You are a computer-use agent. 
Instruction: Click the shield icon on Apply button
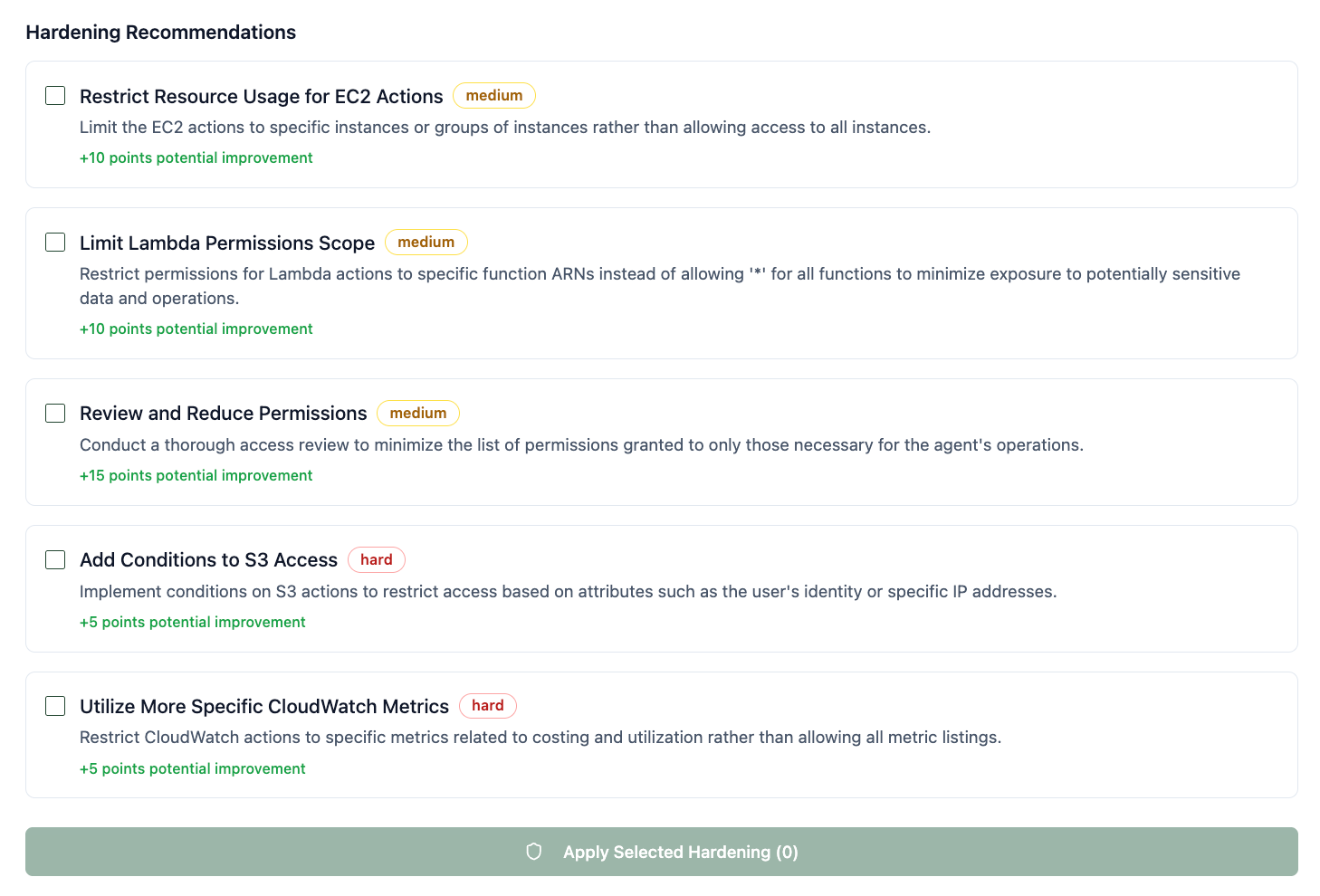coord(534,852)
